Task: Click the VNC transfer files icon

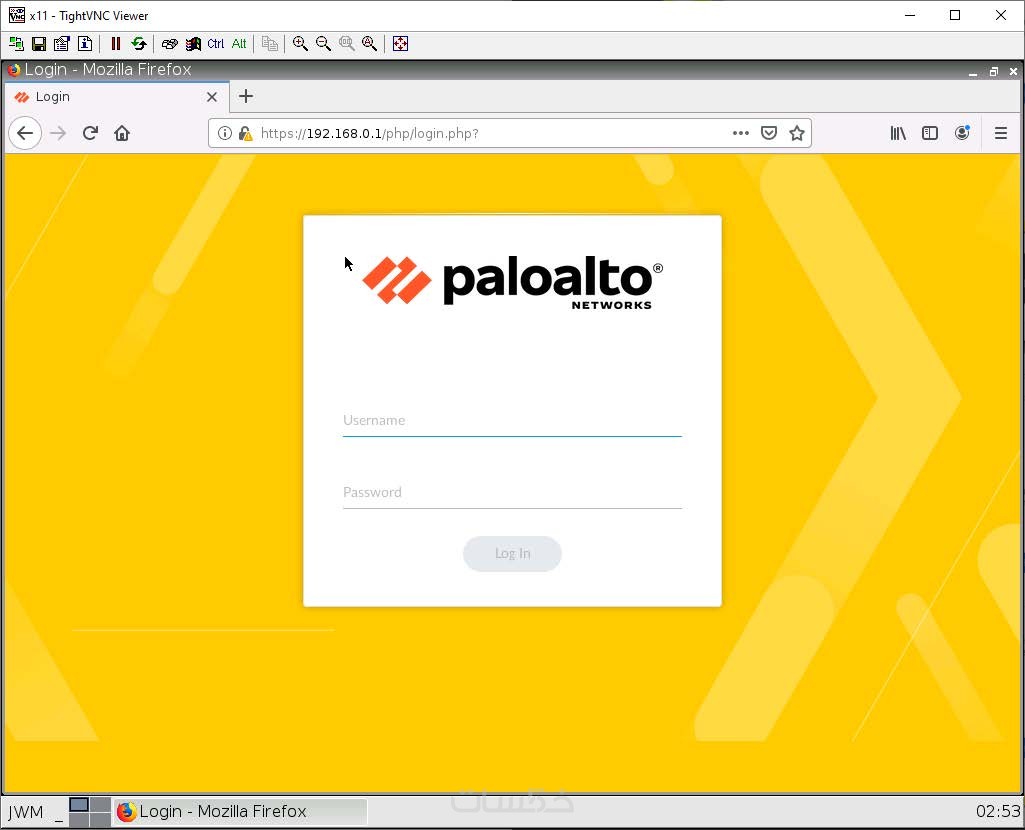Action: [x=270, y=44]
